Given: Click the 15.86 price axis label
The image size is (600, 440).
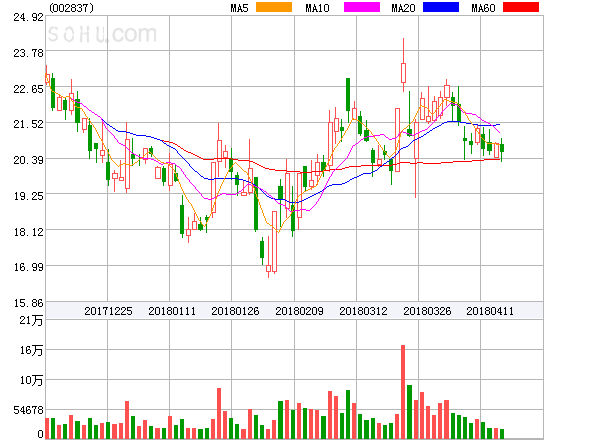Looking at the screenshot, I should (x=28, y=303).
